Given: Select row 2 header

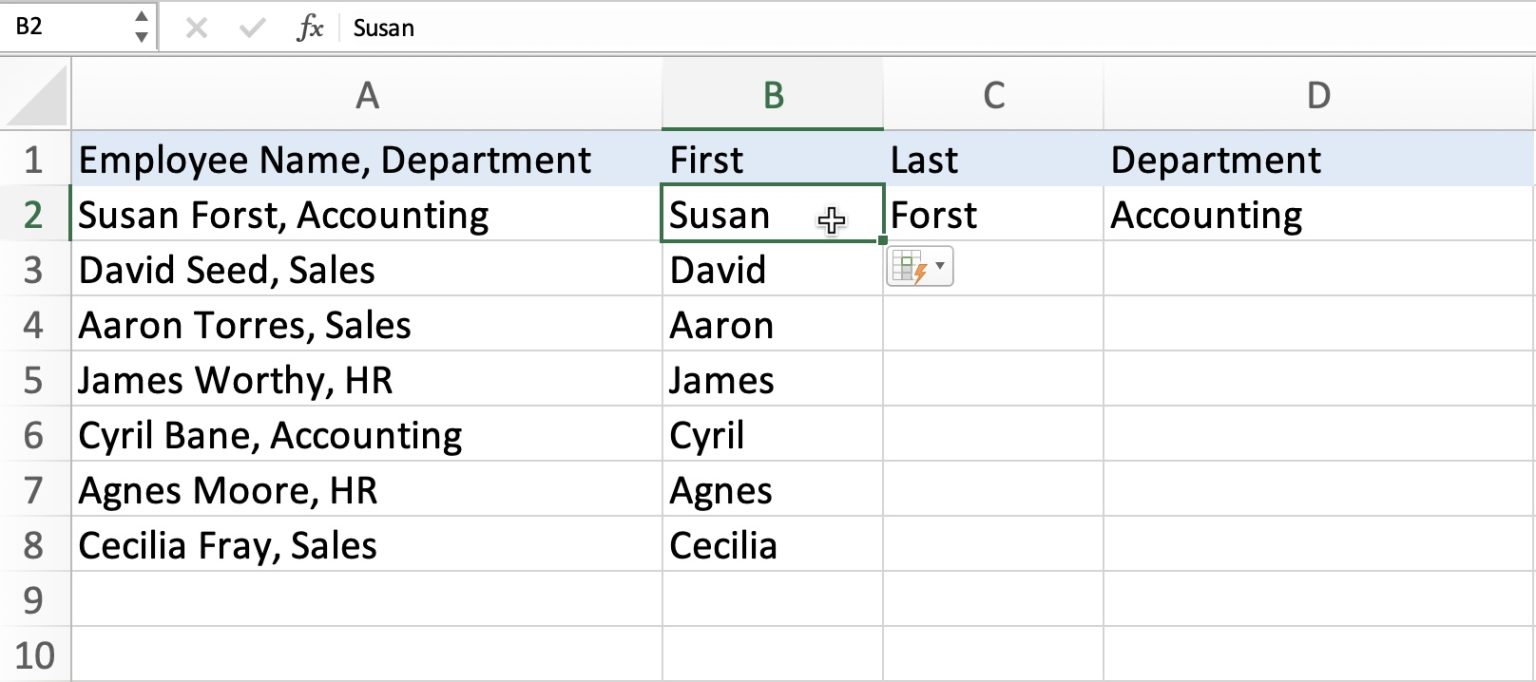Looking at the screenshot, I should coord(35,214).
